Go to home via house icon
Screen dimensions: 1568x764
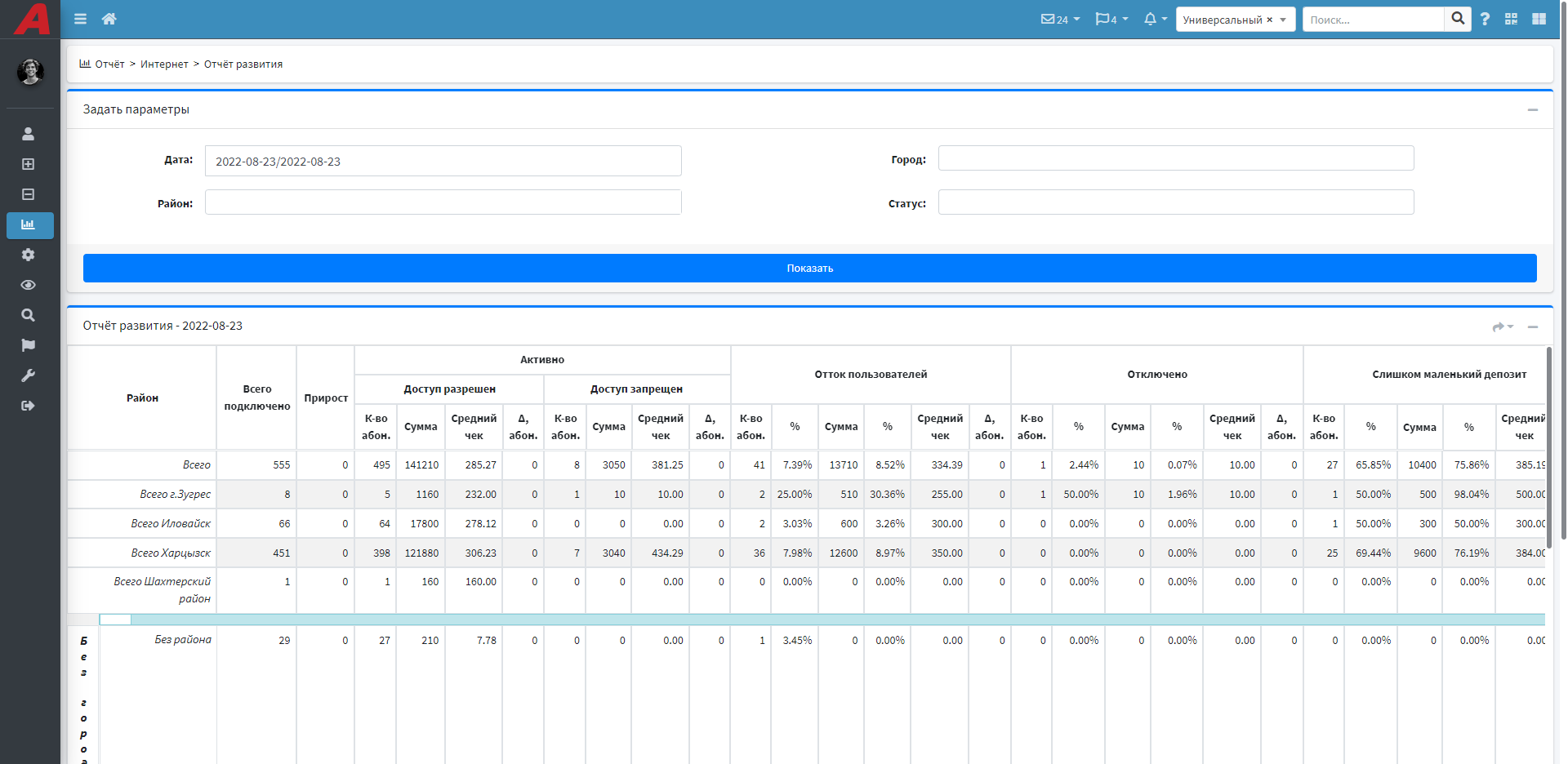(x=109, y=19)
